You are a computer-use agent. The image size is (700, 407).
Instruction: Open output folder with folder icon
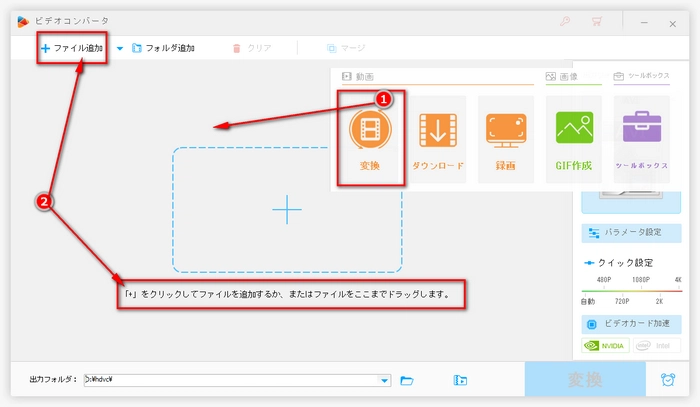click(407, 380)
